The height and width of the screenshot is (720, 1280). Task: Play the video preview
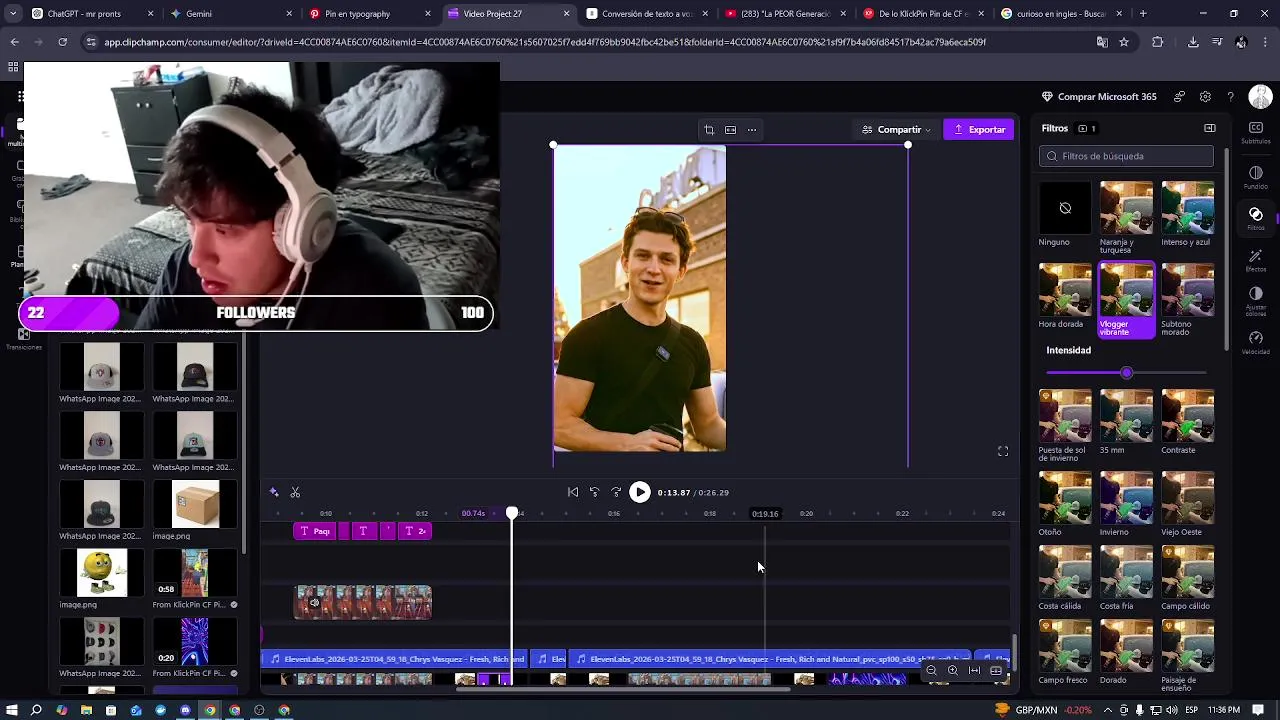pyautogui.click(x=640, y=492)
